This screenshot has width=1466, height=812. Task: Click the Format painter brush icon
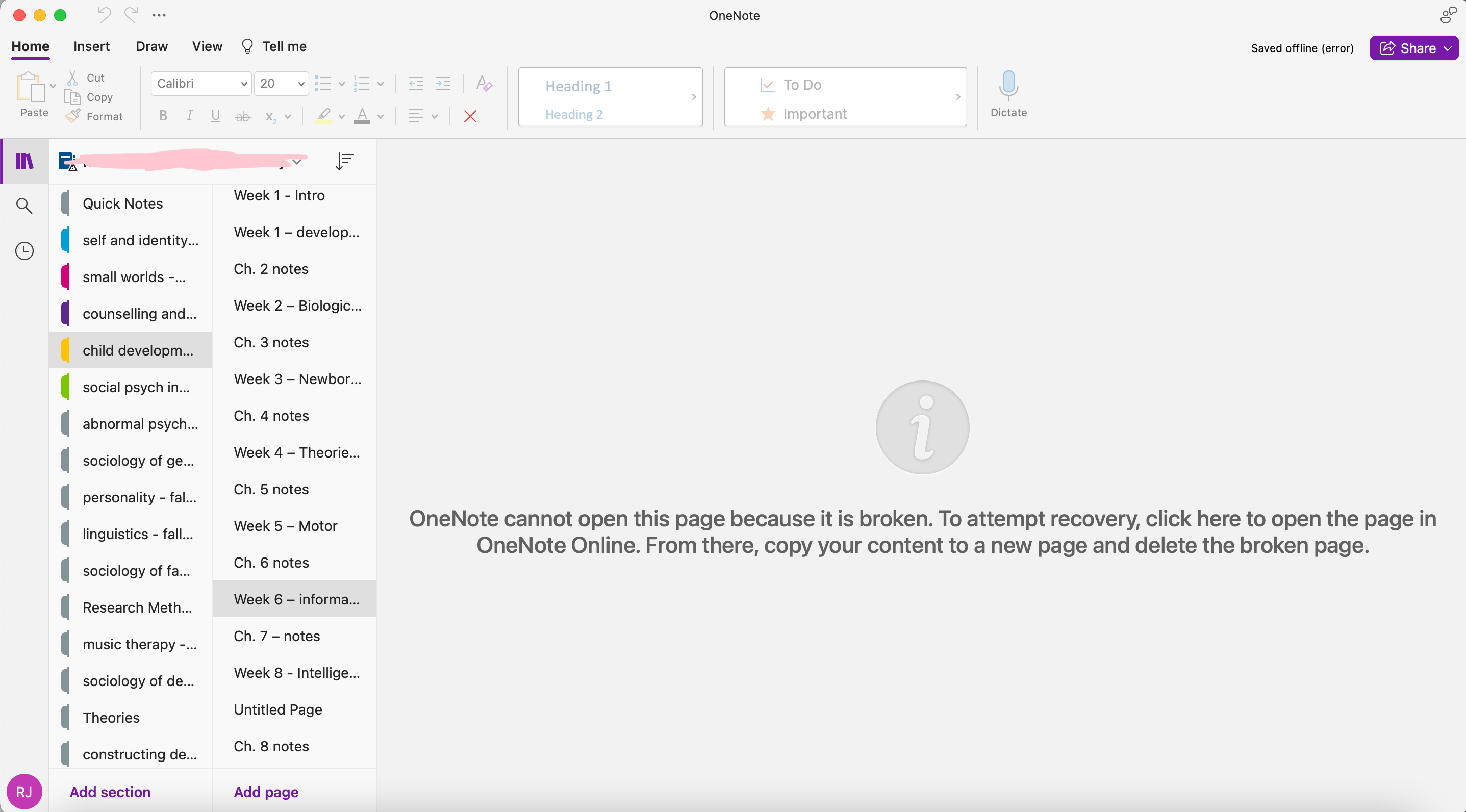tap(73, 116)
